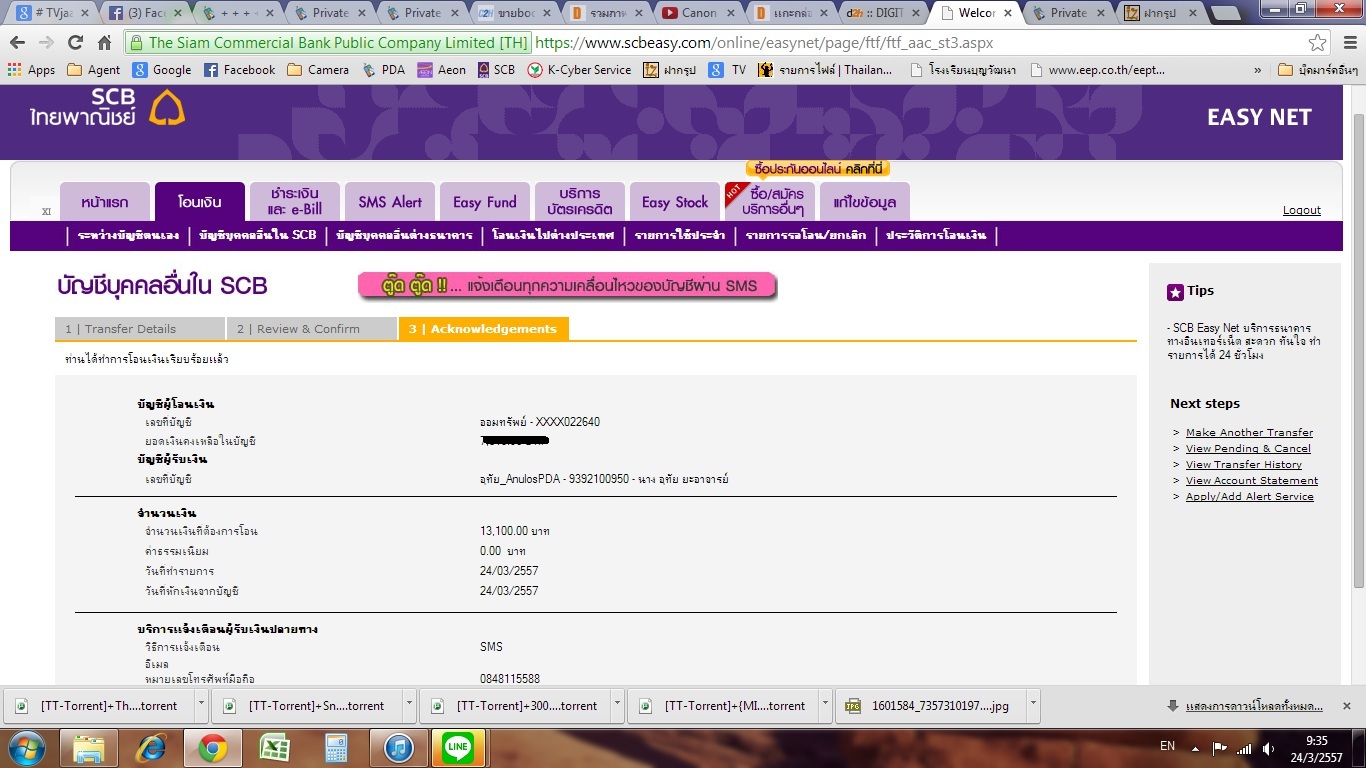Switch to the SMS Alert tab

[x=390, y=202]
